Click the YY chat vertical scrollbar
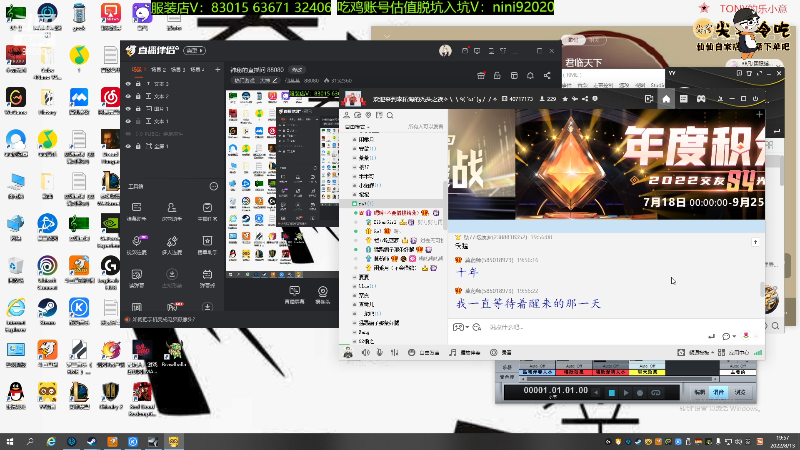Screen dimensions: 800x450 pos(762,289)
